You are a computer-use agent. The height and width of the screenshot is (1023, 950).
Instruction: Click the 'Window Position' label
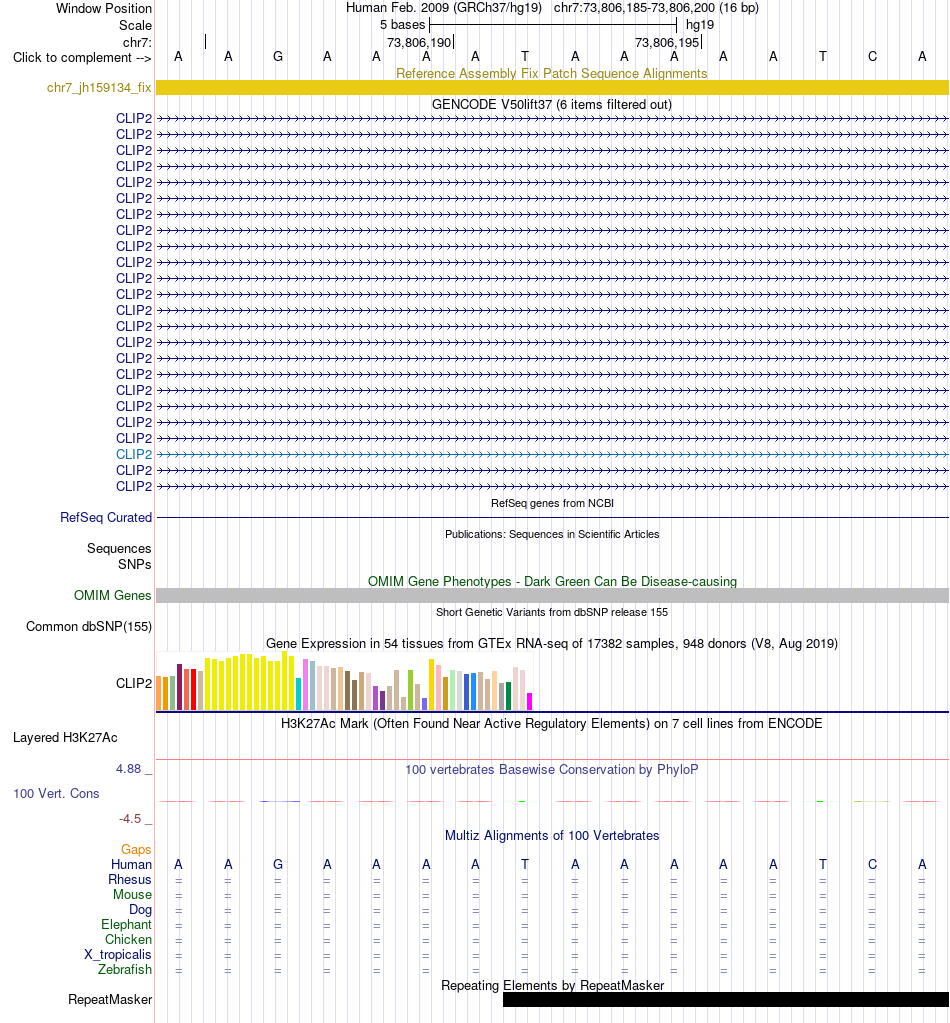tap(104, 8)
